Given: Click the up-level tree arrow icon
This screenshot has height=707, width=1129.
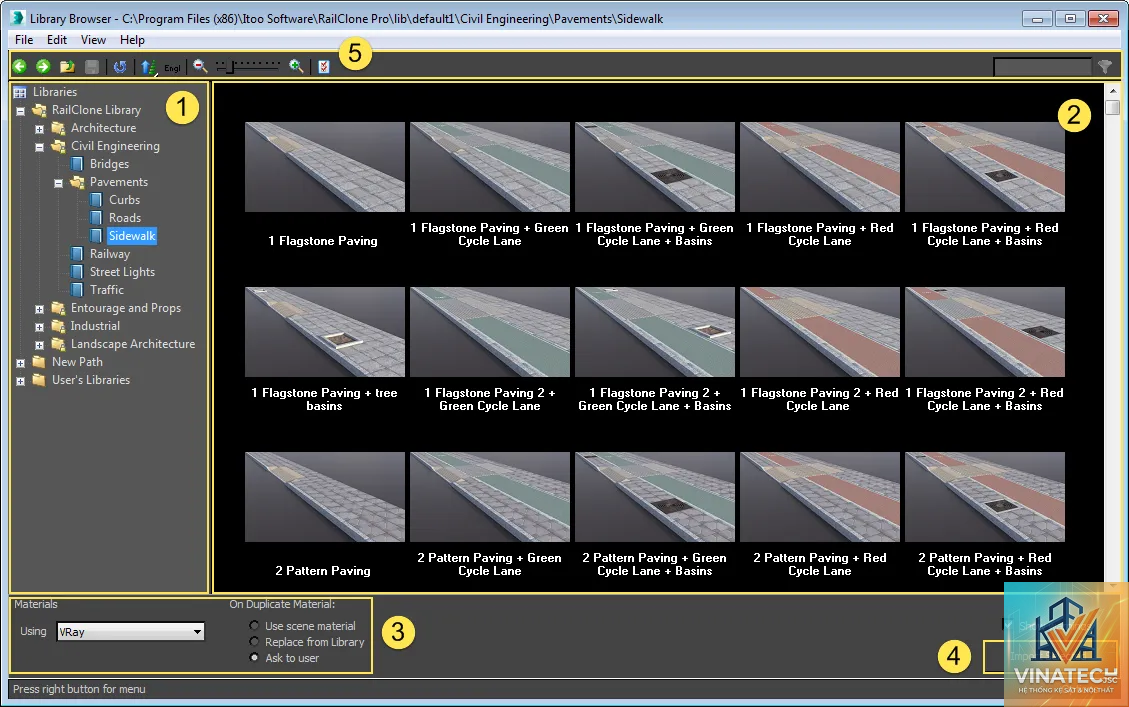Looking at the screenshot, I should pyautogui.click(x=148, y=67).
